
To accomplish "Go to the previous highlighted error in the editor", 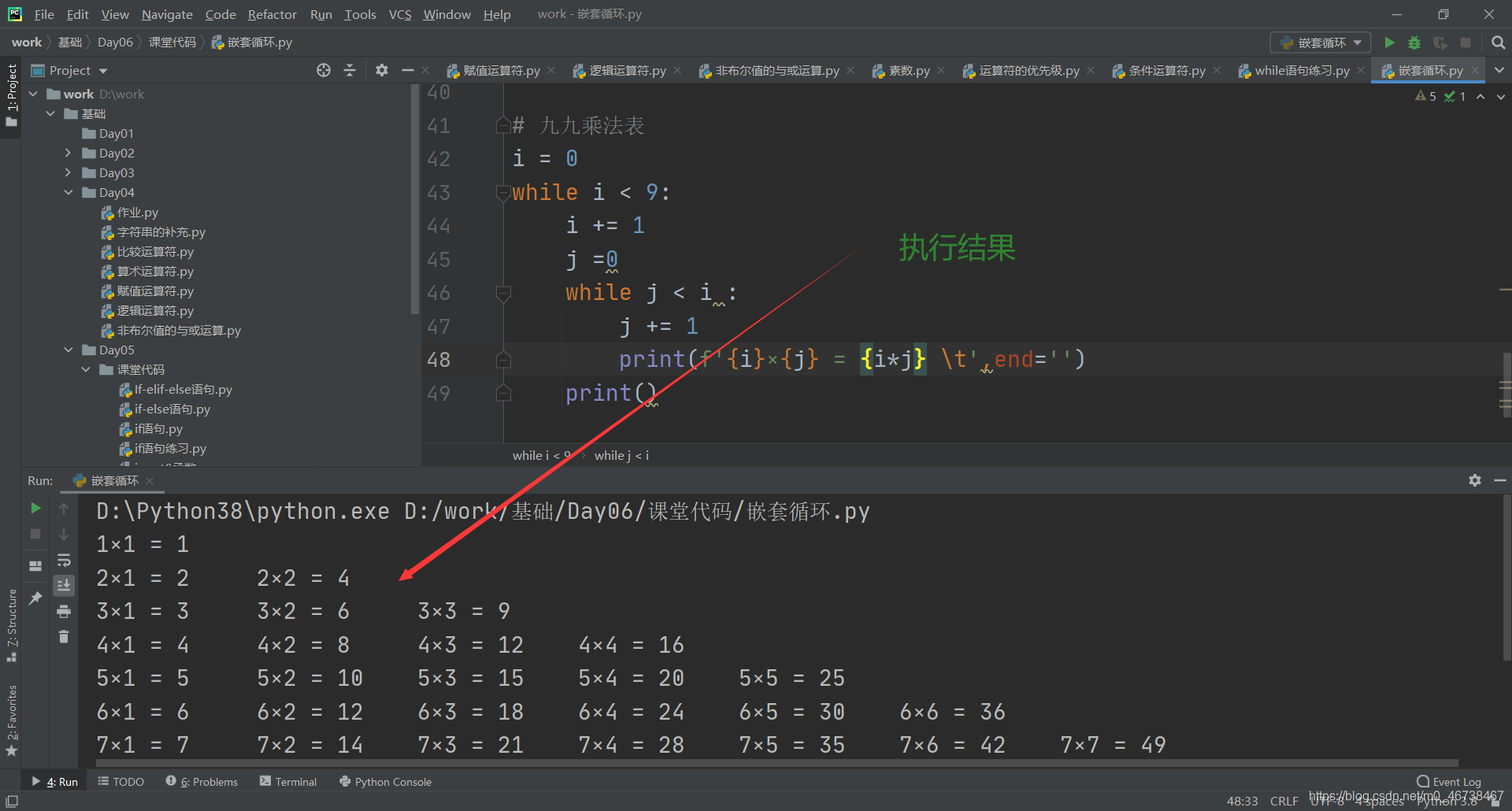I will [1480, 96].
